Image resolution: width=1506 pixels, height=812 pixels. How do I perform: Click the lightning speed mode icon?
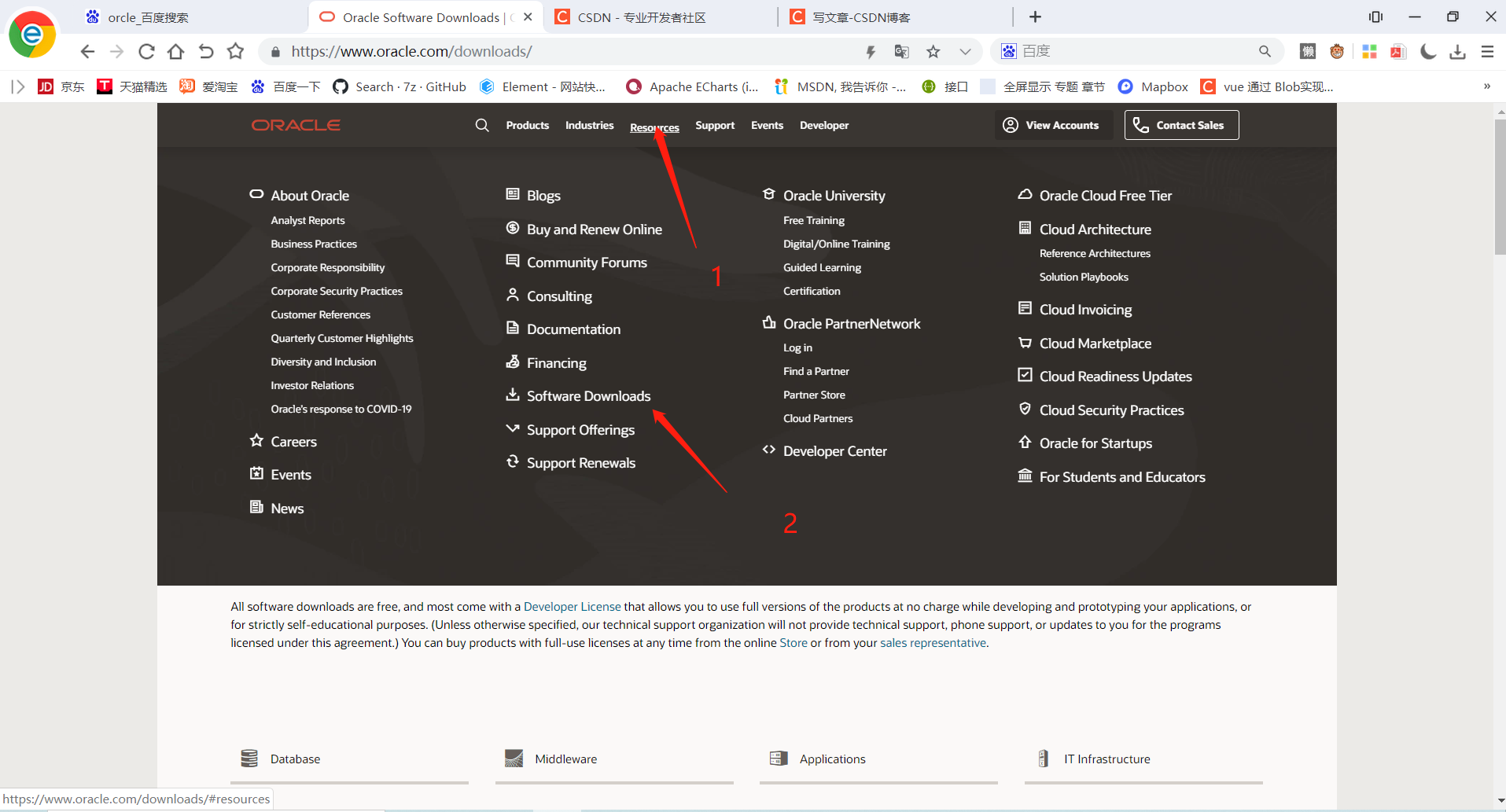point(871,52)
